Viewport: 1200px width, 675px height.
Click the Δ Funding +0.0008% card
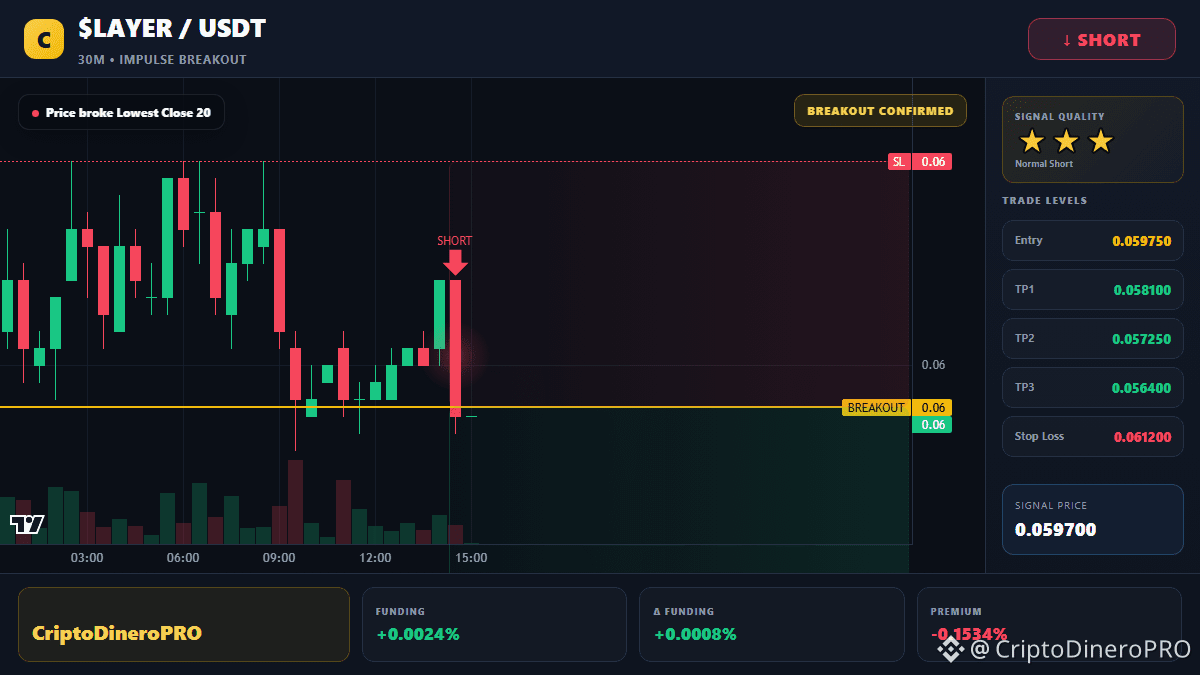(x=771, y=624)
